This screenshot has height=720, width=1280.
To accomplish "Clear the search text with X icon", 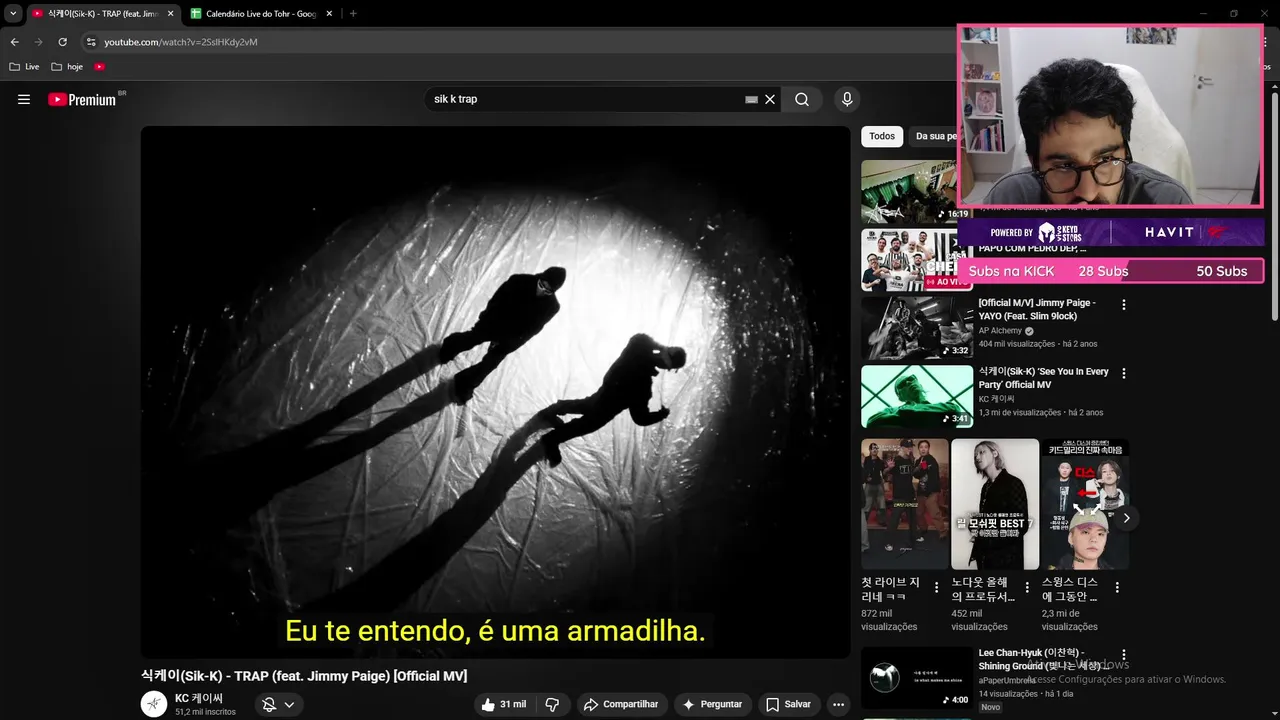I will (x=770, y=99).
